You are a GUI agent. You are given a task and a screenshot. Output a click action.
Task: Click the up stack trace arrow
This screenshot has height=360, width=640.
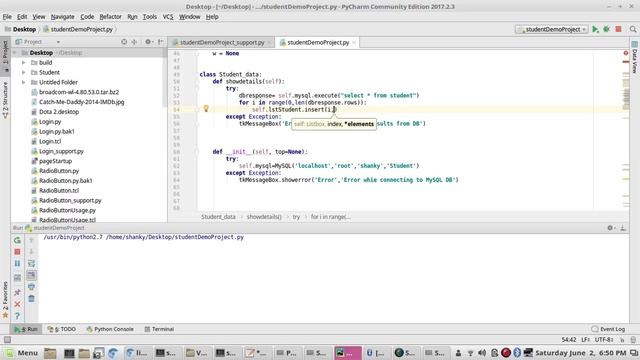click(31, 240)
